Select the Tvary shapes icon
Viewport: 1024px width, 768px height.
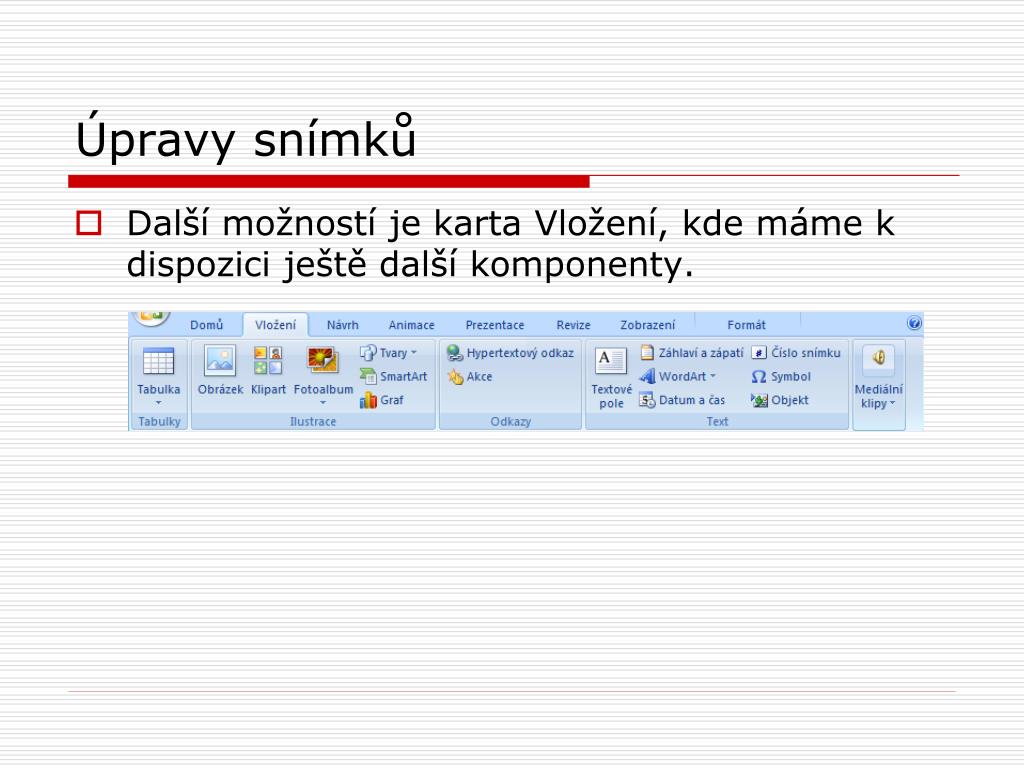point(368,353)
